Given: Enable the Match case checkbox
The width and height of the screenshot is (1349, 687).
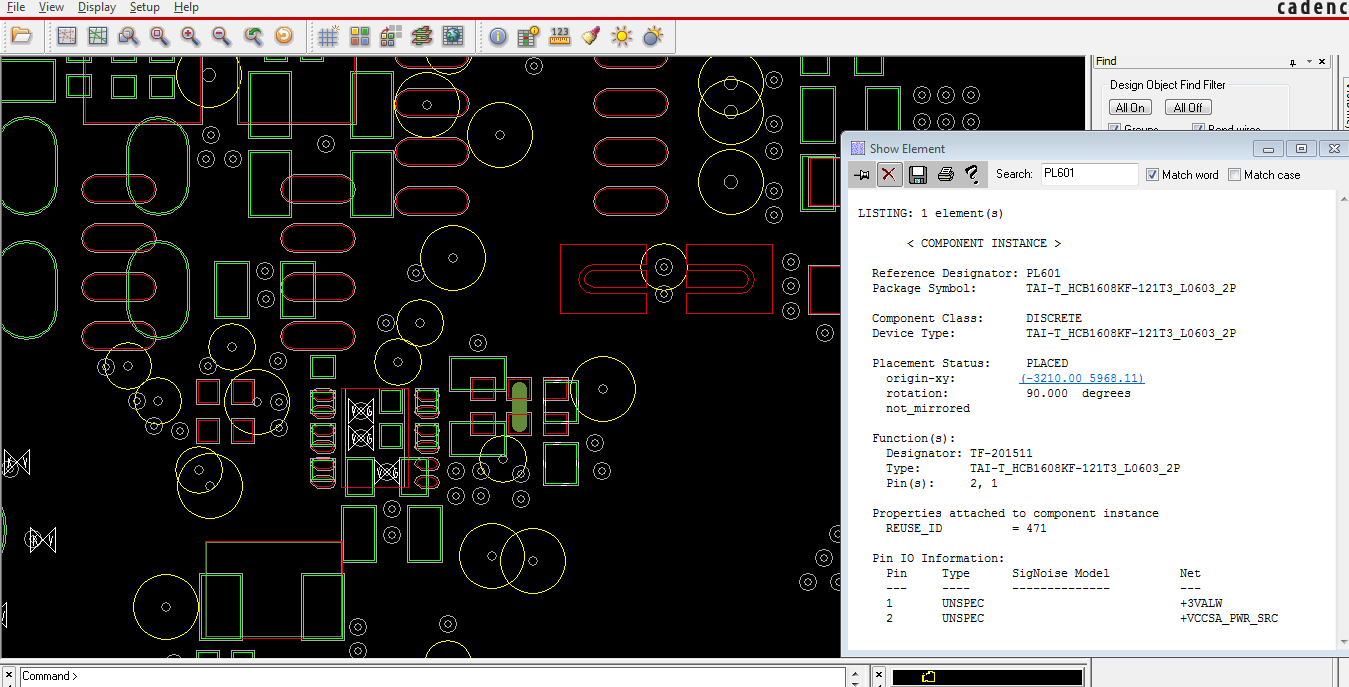Looking at the screenshot, I should pyautogui.click(x=1235, y=175).
